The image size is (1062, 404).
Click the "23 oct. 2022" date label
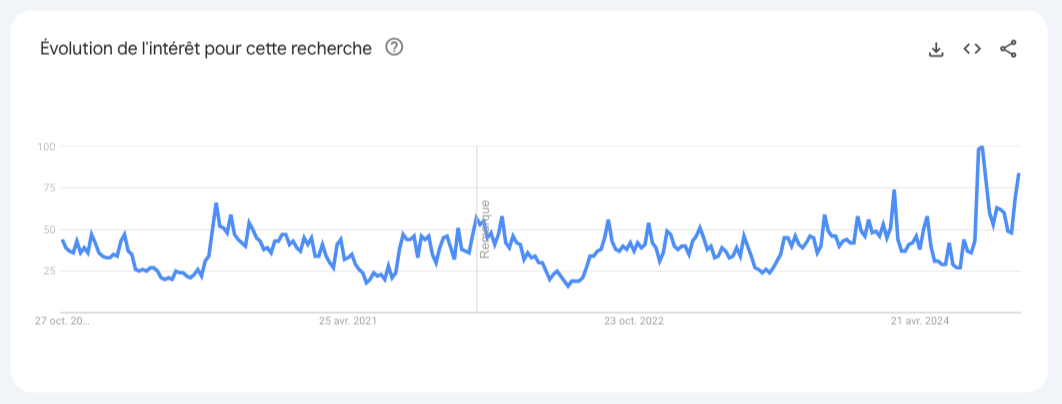[634, 321]
